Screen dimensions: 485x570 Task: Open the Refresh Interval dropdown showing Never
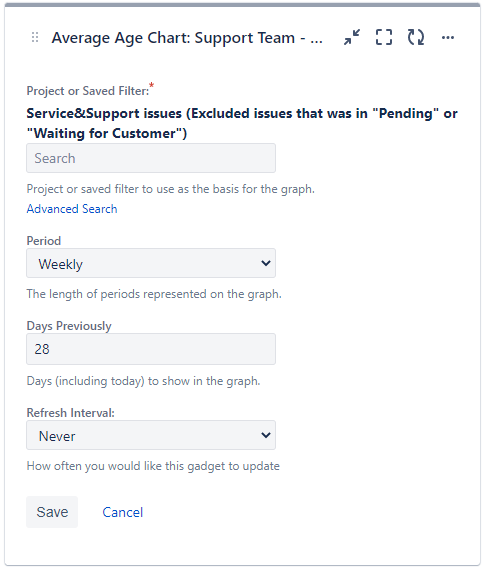pos(151,435)
